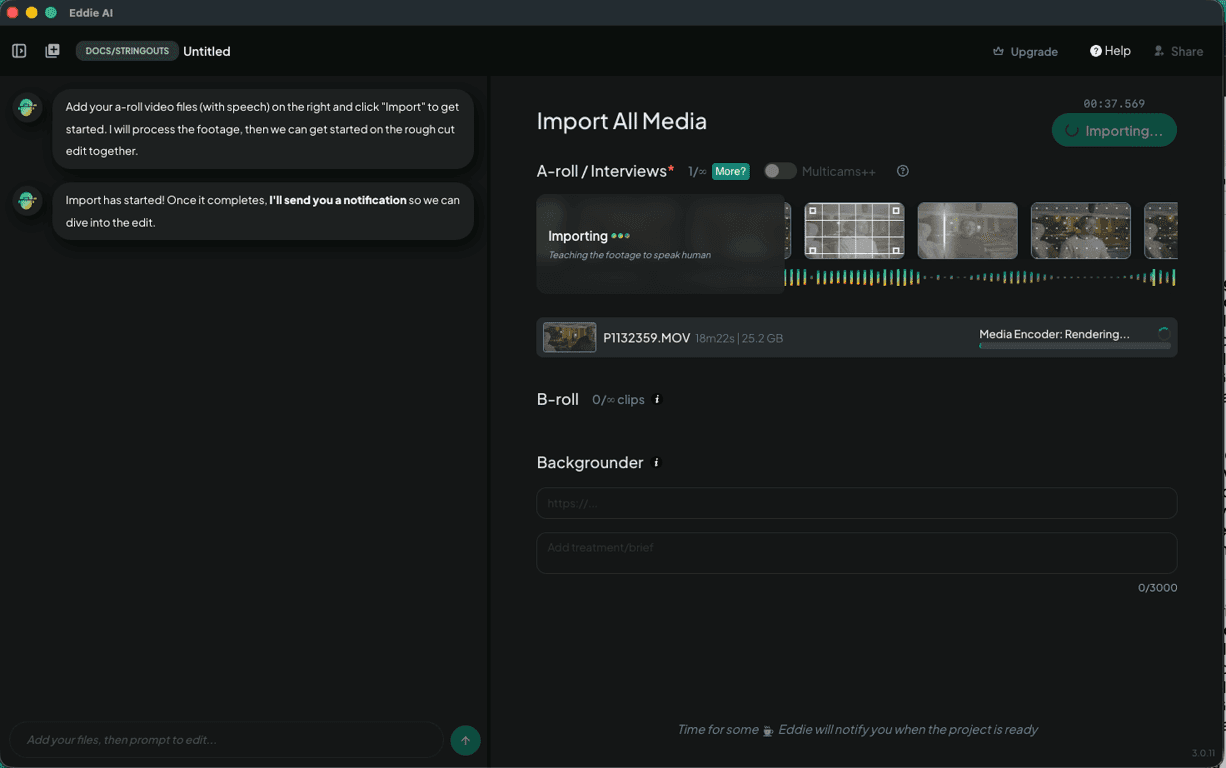Click the new project plus icon

(52, 51)
